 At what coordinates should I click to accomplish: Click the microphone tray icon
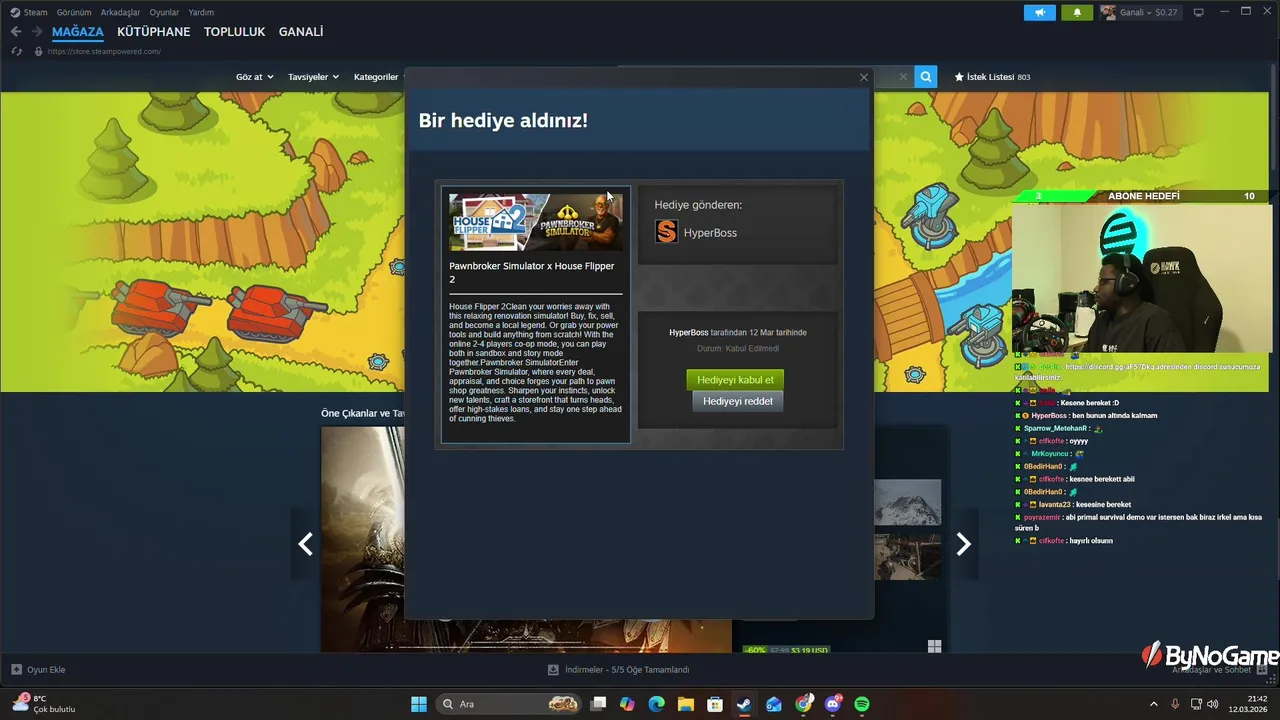(x=1175, y=704)
